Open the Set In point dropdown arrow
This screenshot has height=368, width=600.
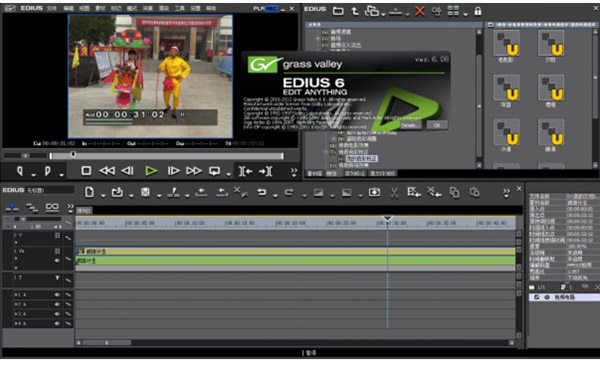point(33,175)
